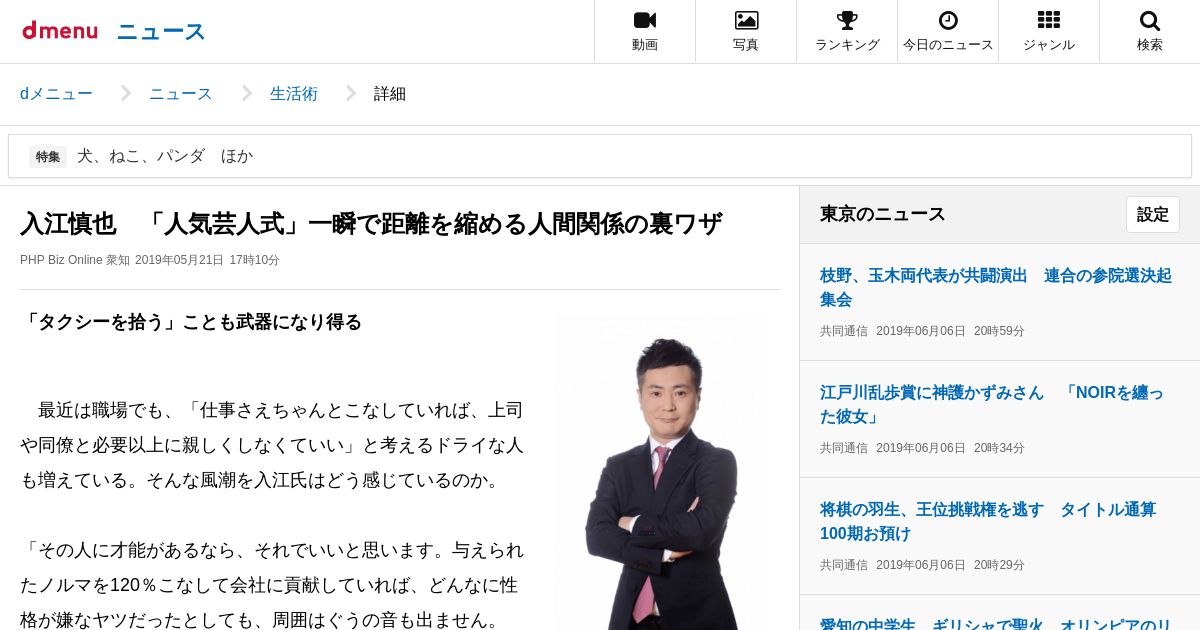Screen dimensions: 1200x630
Task: Click the timestamp 20時29分
Action: pos(999,565)
